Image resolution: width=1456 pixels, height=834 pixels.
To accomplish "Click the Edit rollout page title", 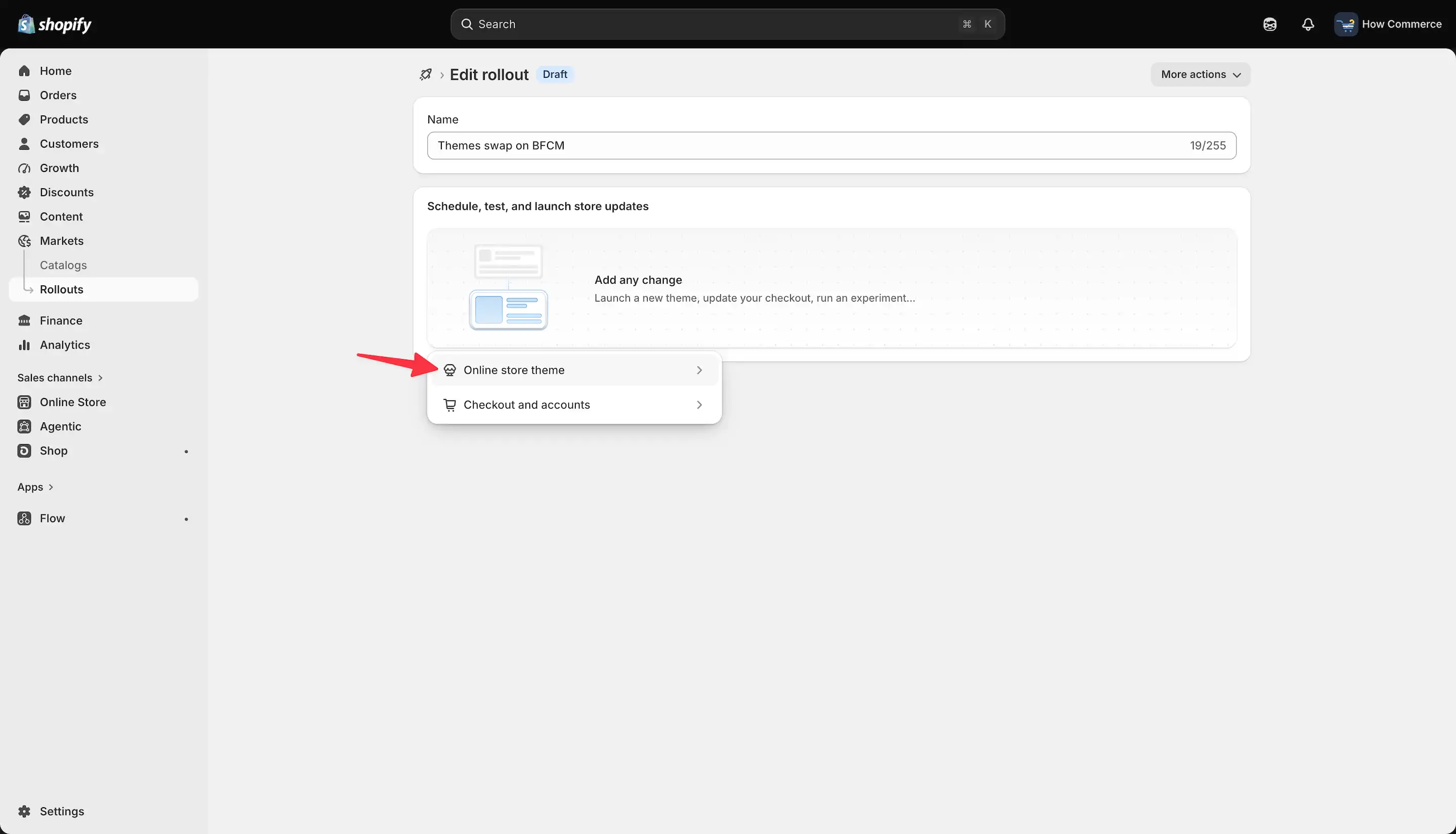I will (489, 74).
